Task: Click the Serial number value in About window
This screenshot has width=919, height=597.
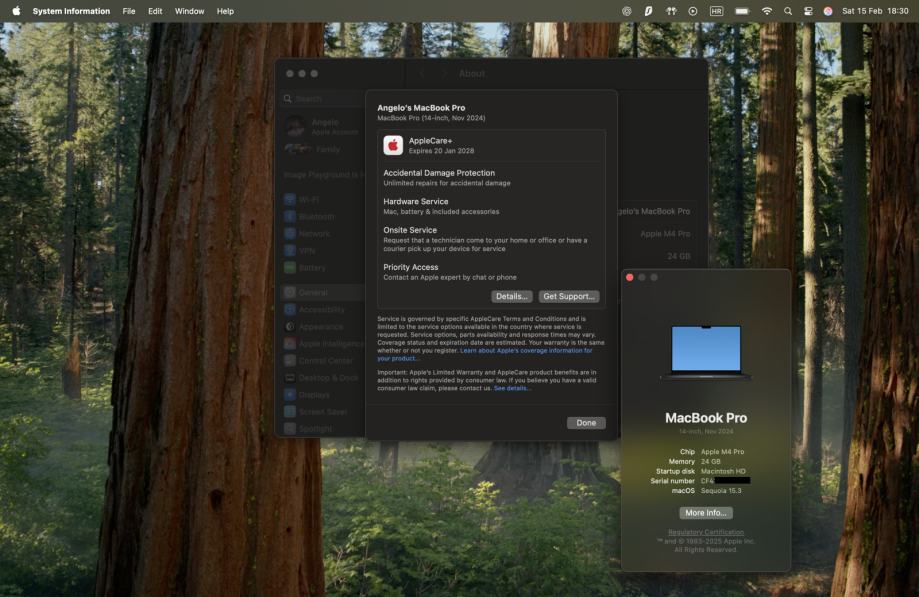Action: point(726,481)
